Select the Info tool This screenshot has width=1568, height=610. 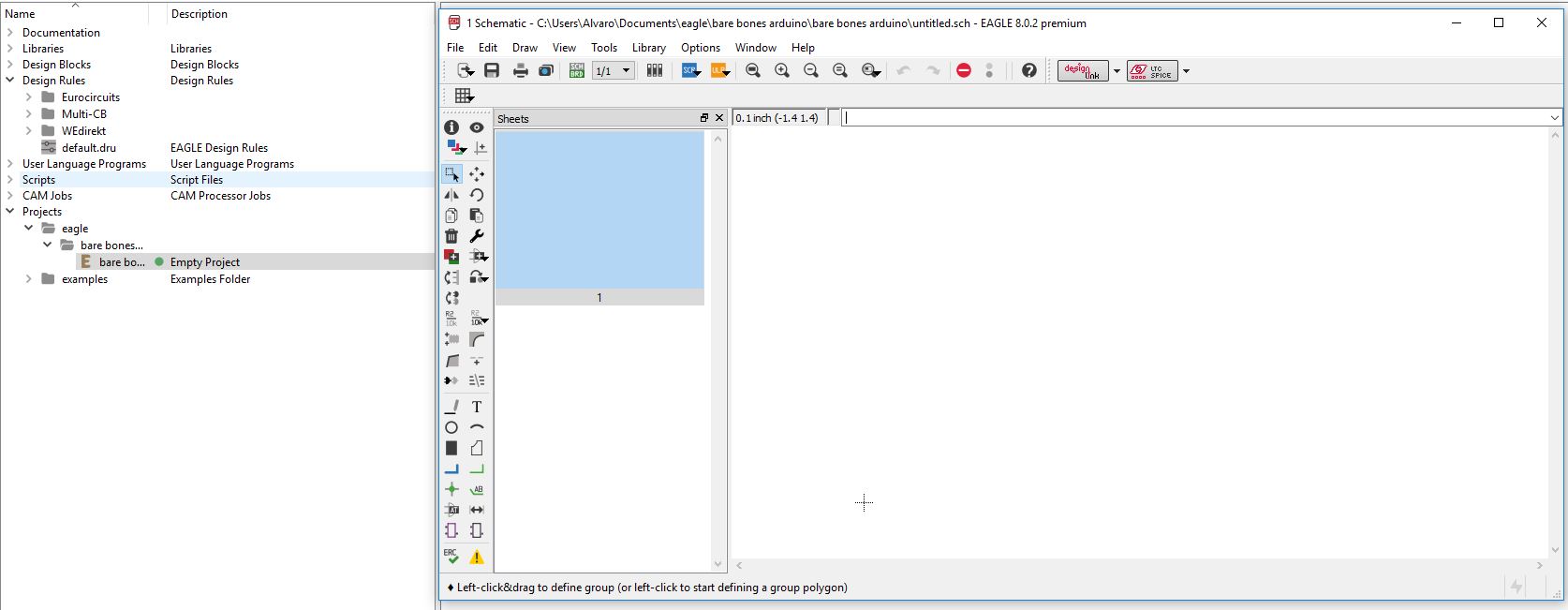[451, 126]
